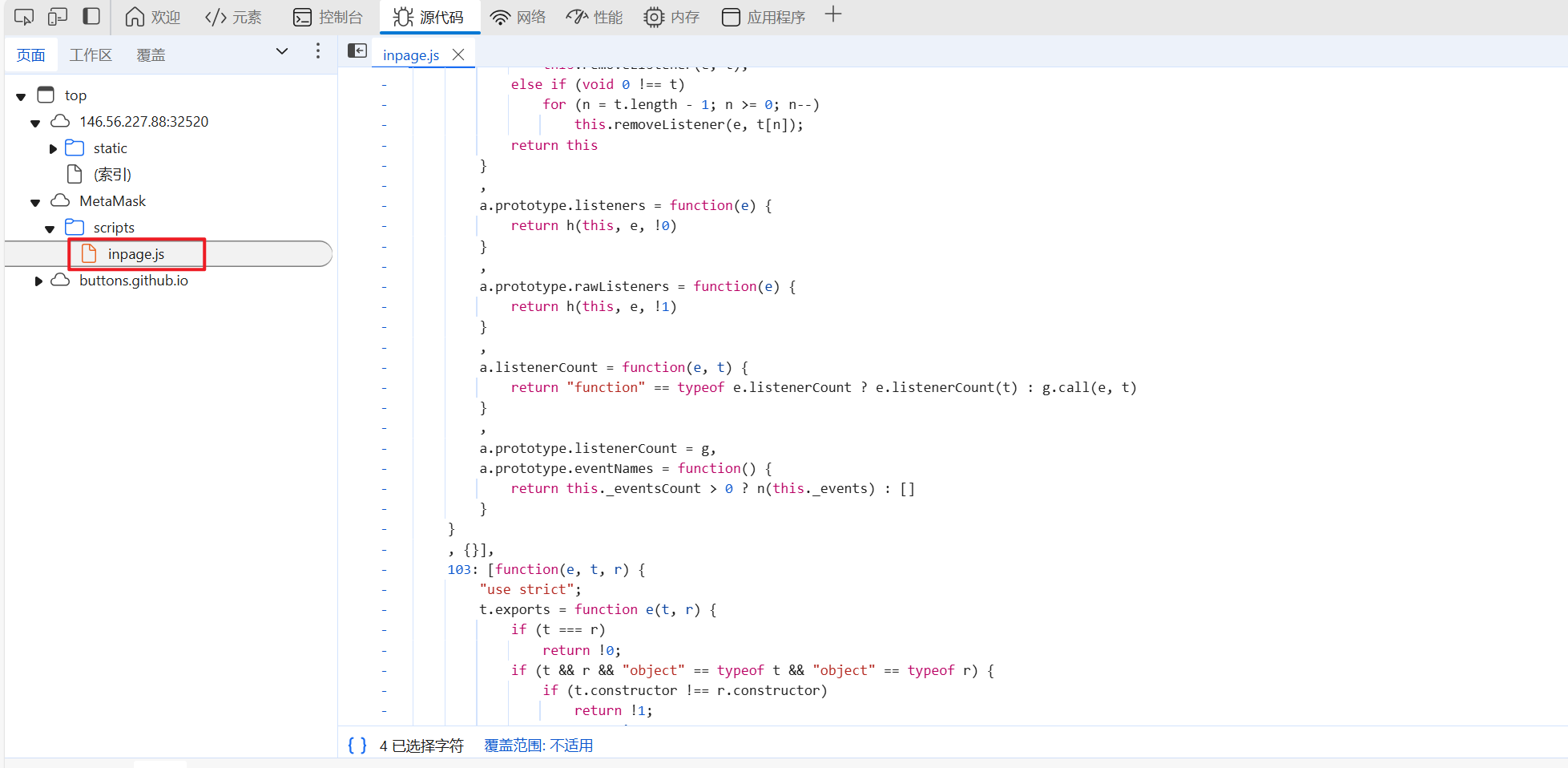Open the 内存 memory tab
This screenshot has height=768, width=1568.
pyautogui.click(x=671, y=17)
